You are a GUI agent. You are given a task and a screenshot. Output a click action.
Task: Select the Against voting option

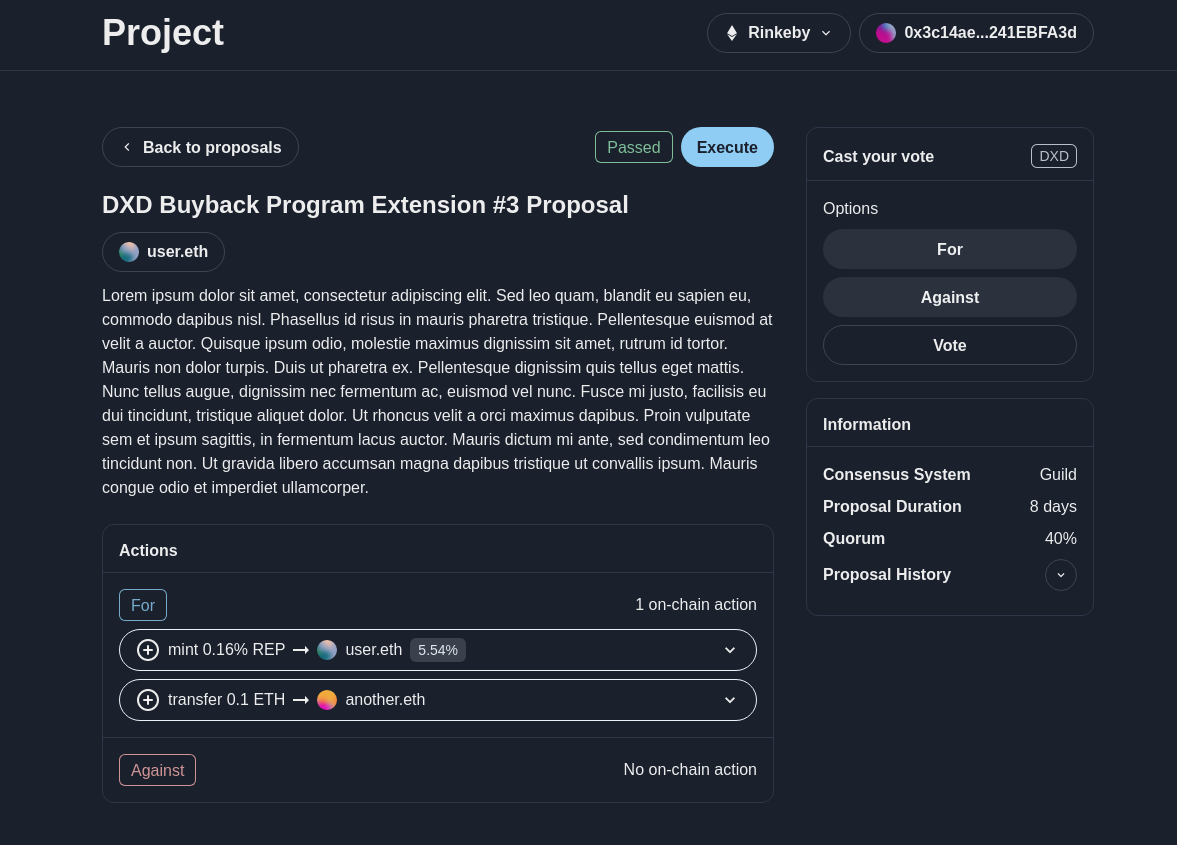(949, 297)
